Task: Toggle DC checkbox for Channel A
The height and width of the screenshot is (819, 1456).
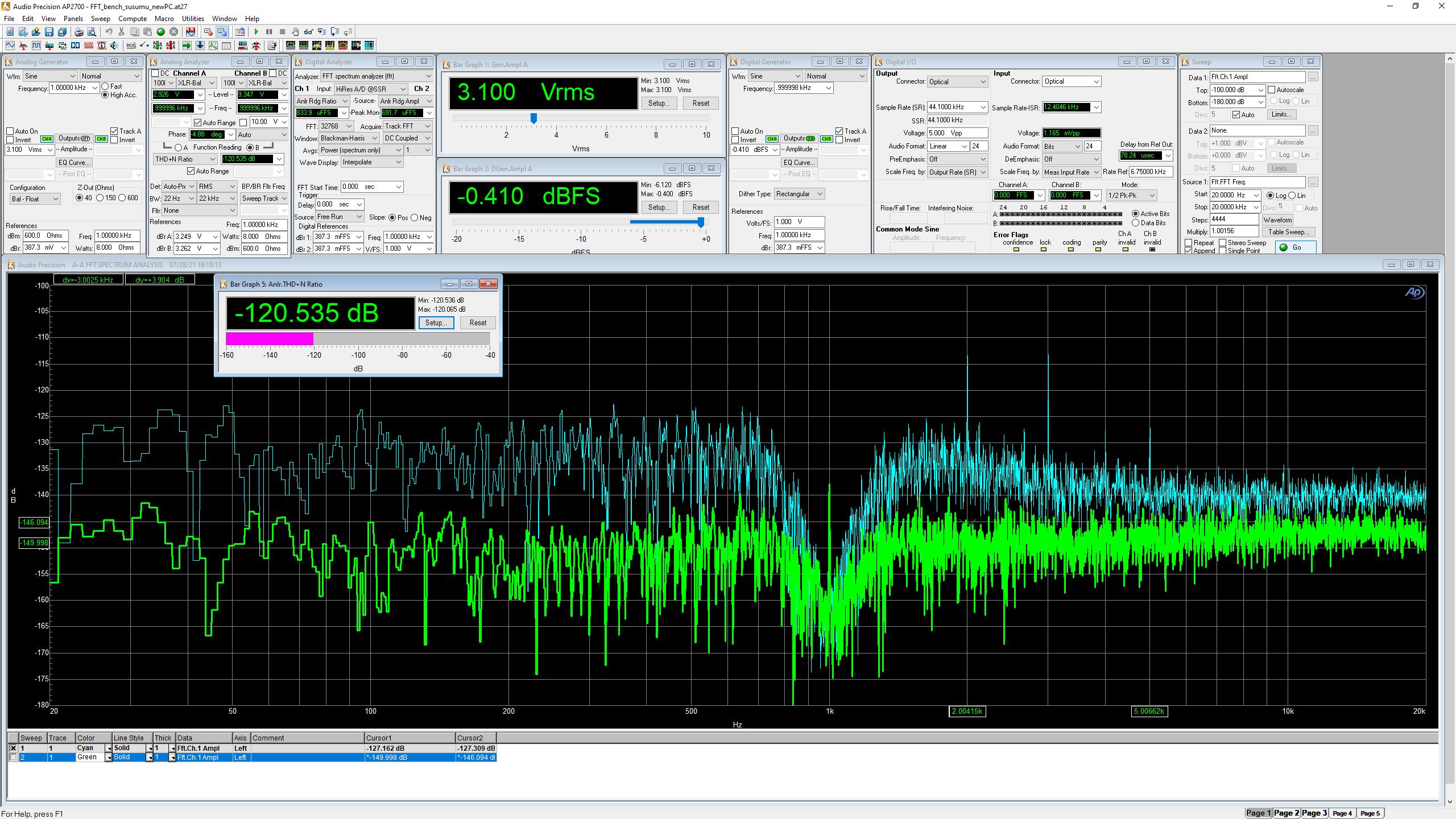Action: point(155,73)
